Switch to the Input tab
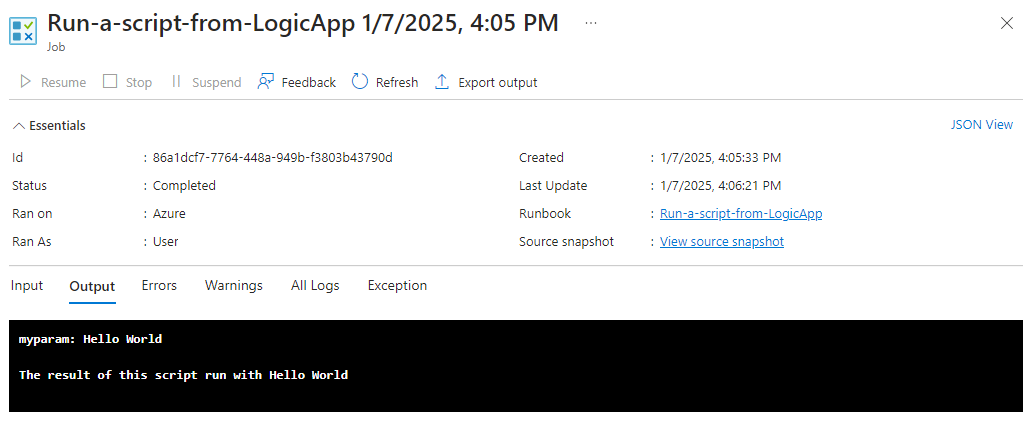The image size is (1034, 424). click(x=27, y=286)
